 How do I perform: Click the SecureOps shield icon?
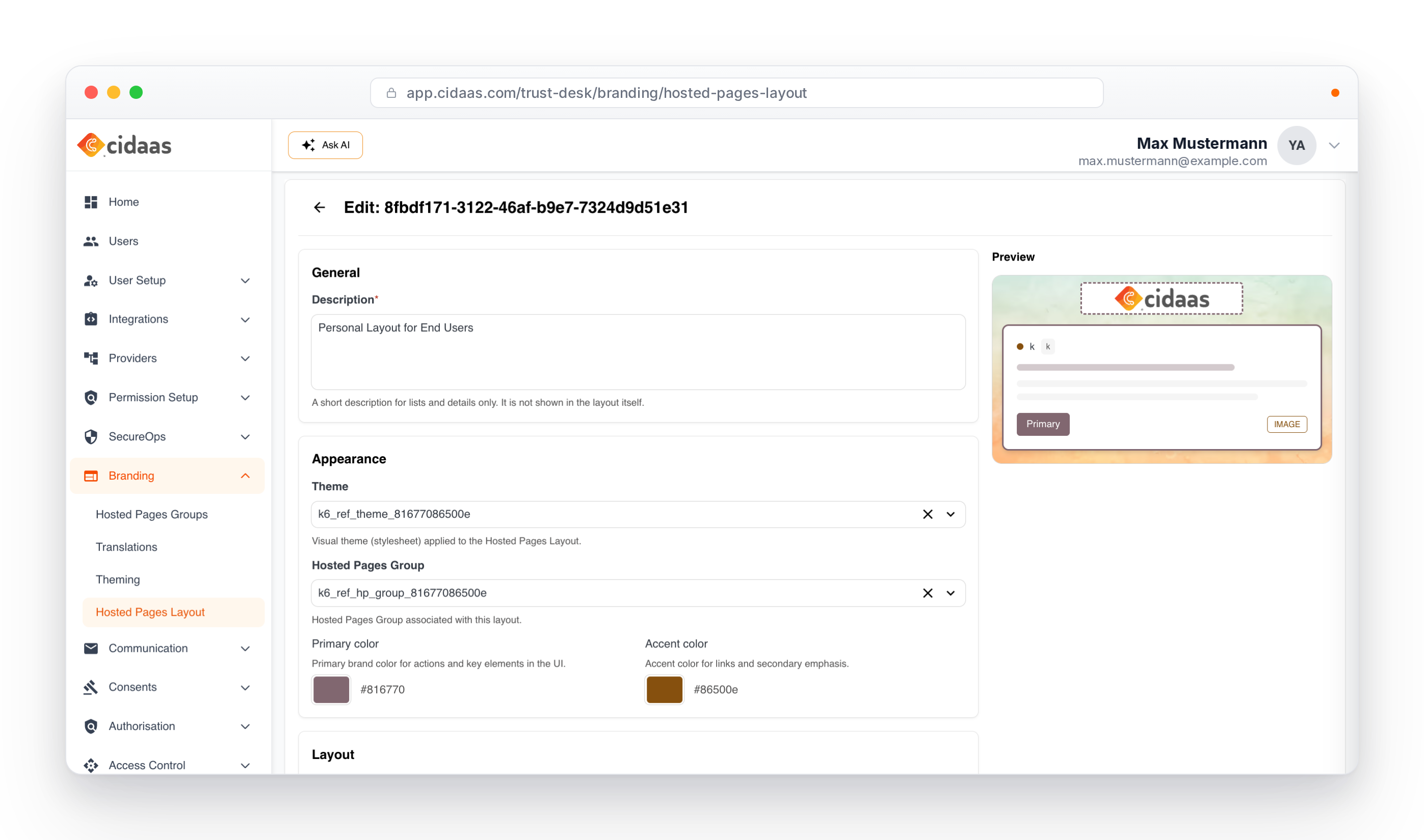pyautogui.click(x=91, y=436)
